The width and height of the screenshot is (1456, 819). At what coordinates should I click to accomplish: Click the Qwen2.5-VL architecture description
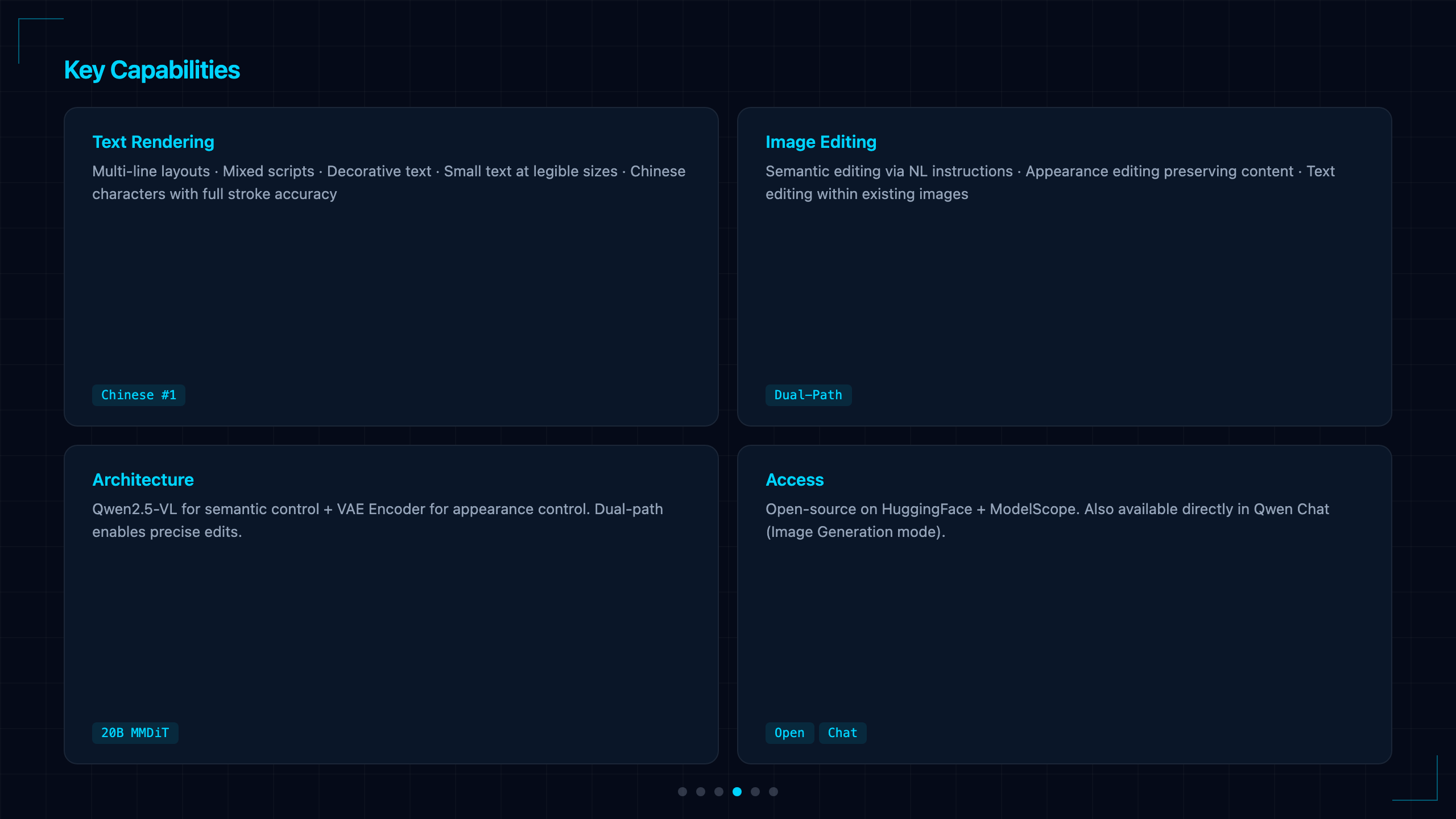coord(378,520)
